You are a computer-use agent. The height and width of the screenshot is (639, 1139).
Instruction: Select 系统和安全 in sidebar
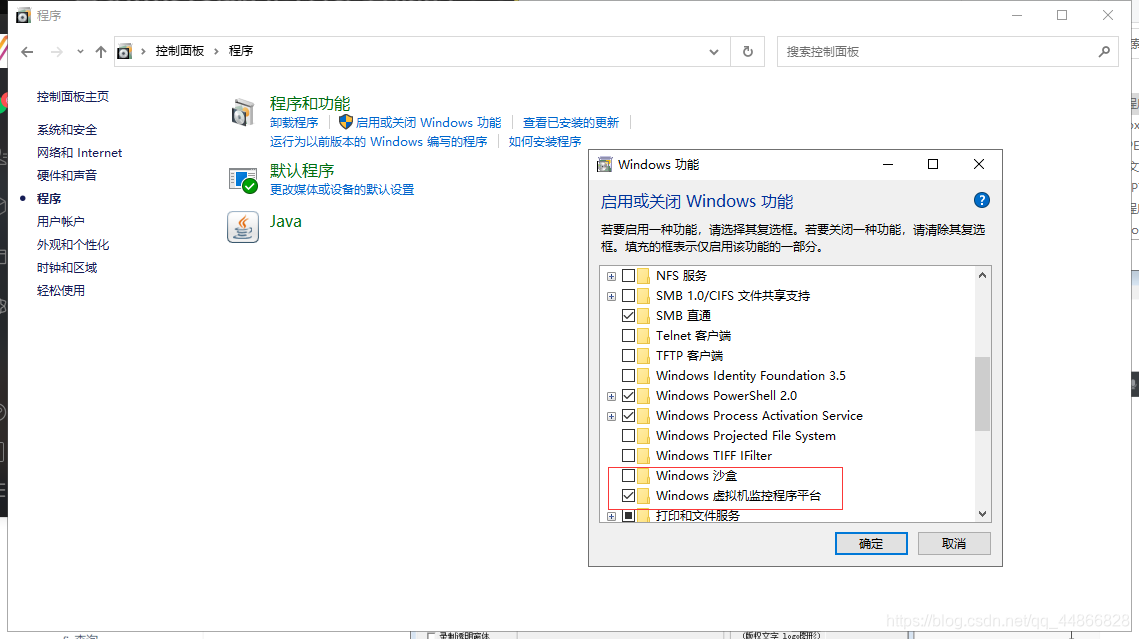click(67, 130)
